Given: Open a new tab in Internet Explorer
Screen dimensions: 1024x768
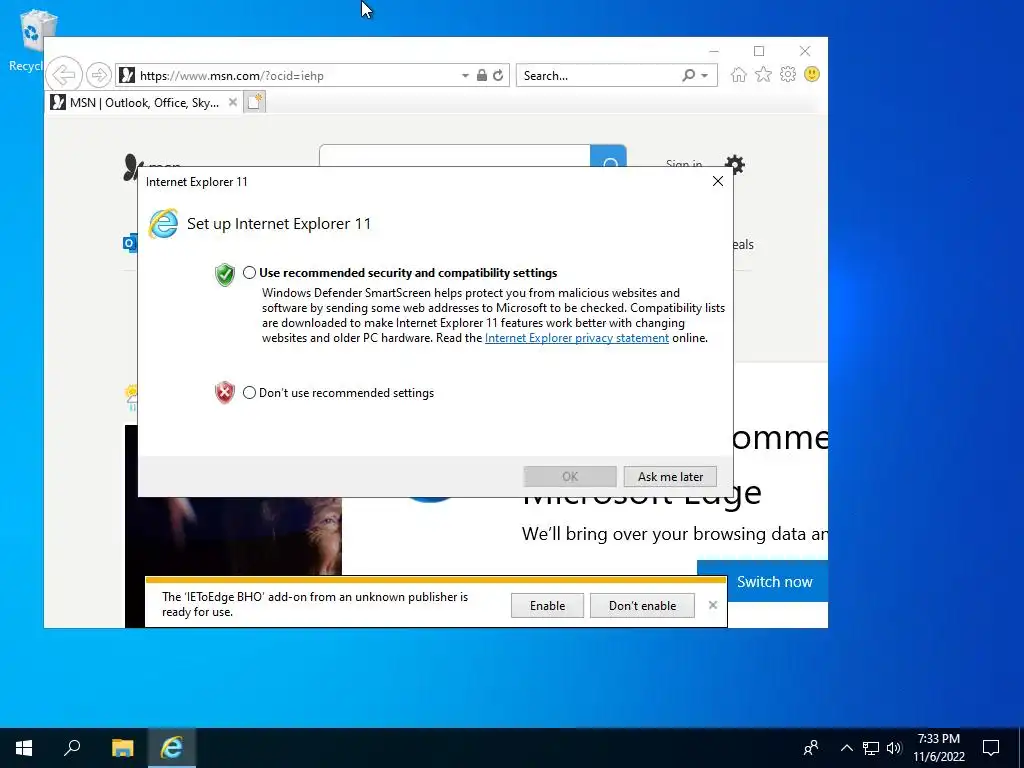Looking at the screenshot, I should click(255, 102).
